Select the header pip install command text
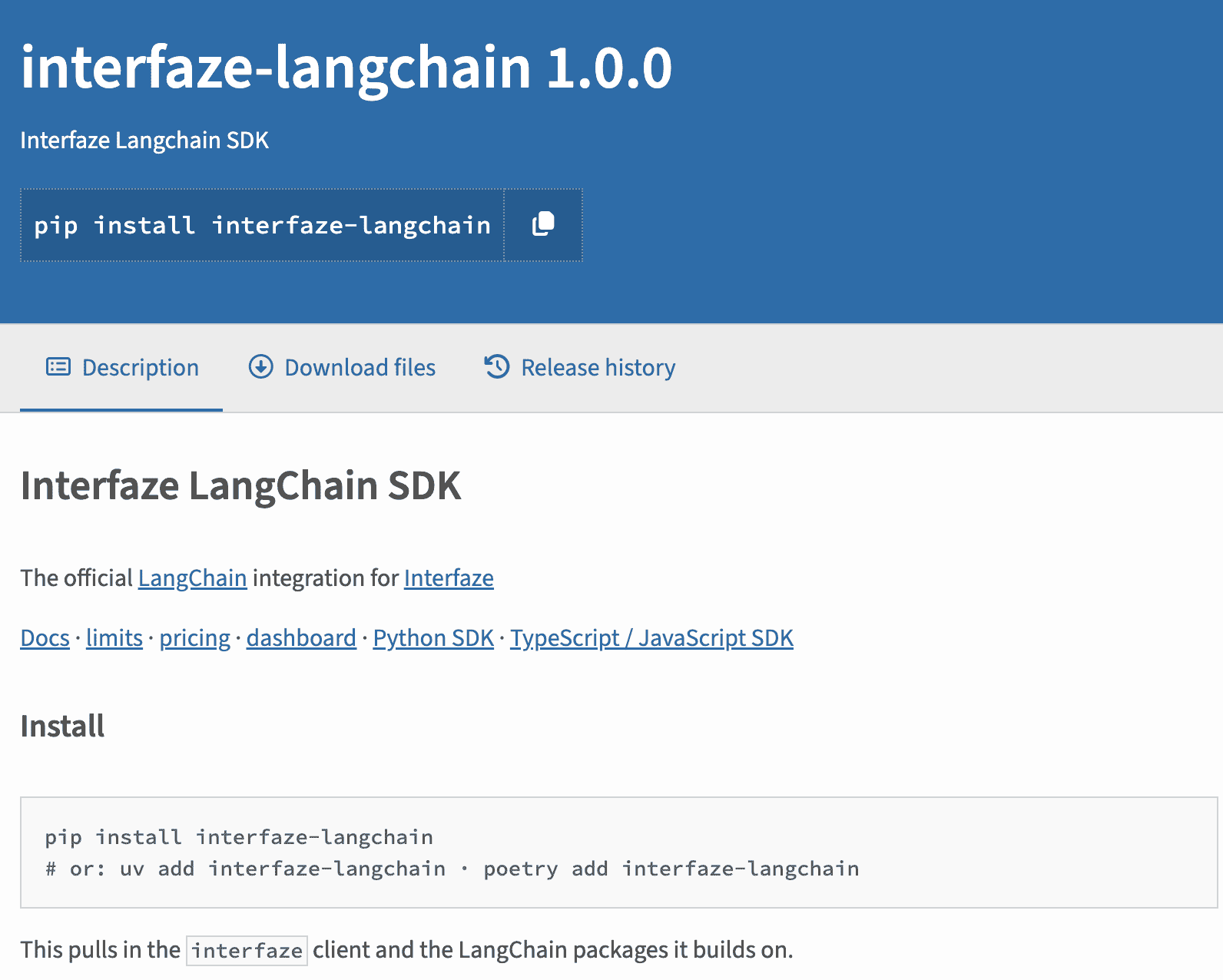 click(x=262, y=225)
